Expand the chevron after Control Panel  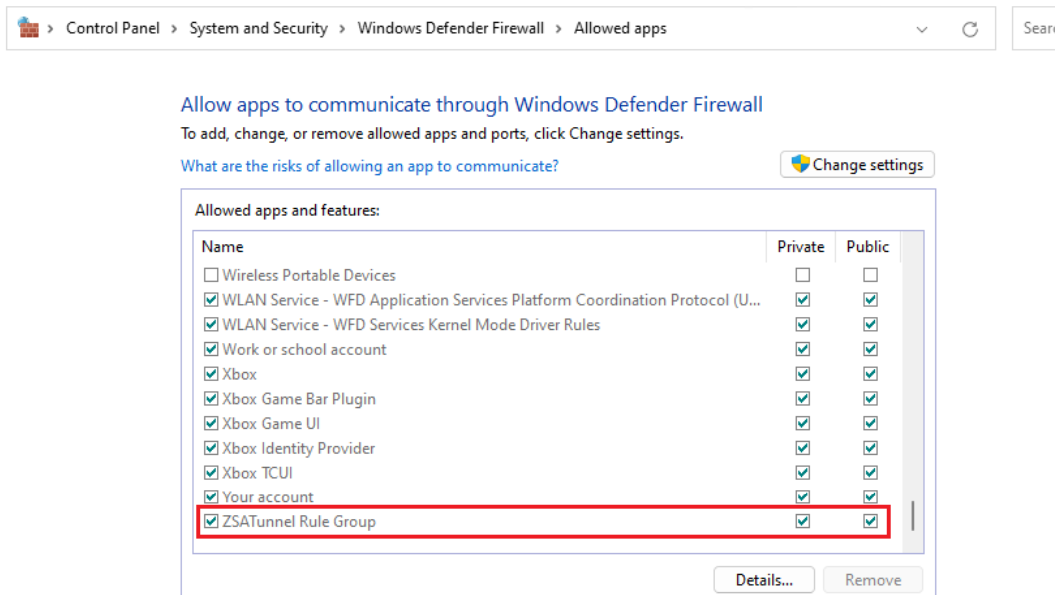tap(174, 29)
